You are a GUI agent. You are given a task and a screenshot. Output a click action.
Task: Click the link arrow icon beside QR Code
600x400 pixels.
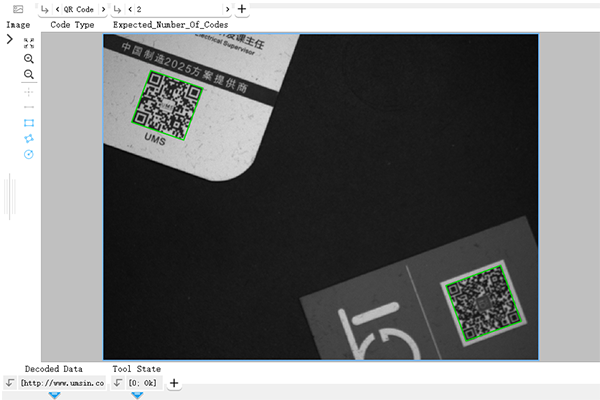45,9
